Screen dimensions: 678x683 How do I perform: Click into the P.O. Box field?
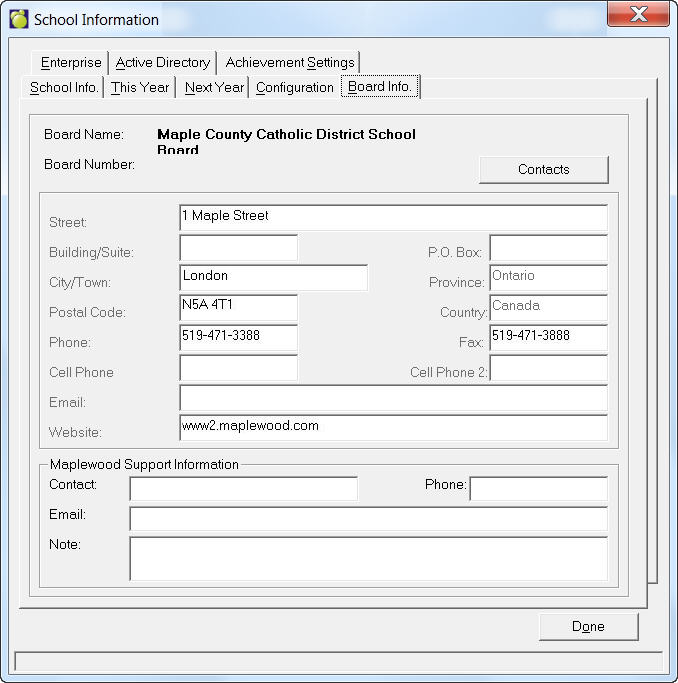tap(548, 248)
